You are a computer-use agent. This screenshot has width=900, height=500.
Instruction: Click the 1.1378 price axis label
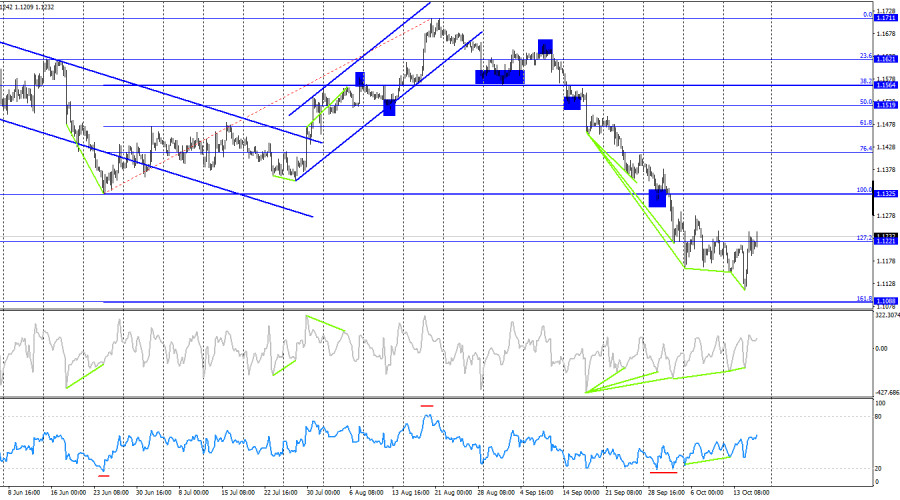coord(886,170)
